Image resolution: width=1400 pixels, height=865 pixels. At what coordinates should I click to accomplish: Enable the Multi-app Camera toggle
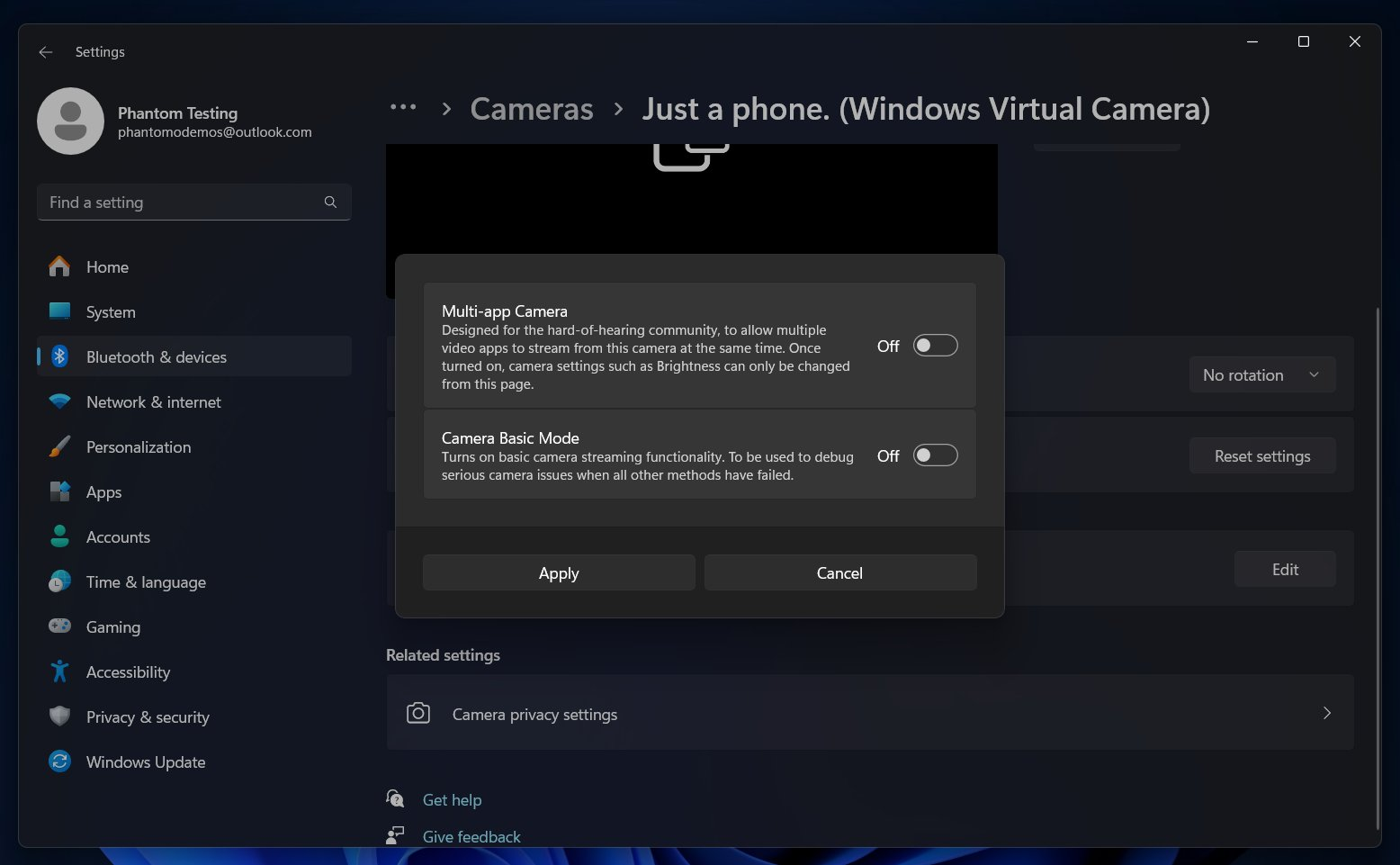pos(935,345)
